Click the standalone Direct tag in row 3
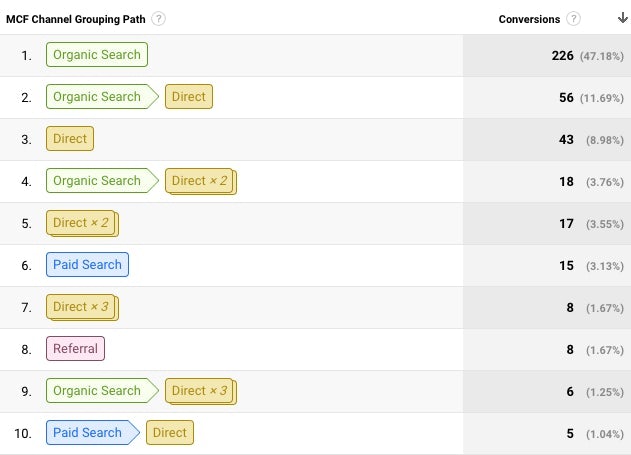The image size is (631, 455). click(x=69, y=139)
